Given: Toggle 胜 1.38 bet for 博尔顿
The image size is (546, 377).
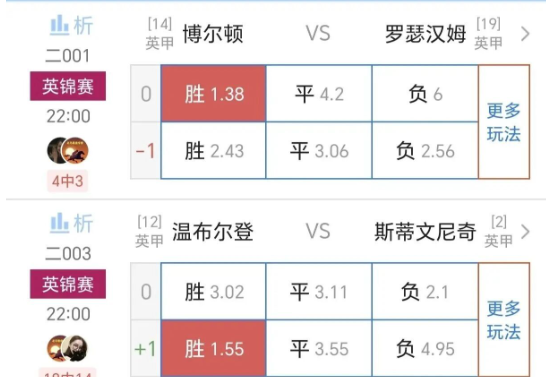Looking at the screenshot, I should (x=213, y=94).
